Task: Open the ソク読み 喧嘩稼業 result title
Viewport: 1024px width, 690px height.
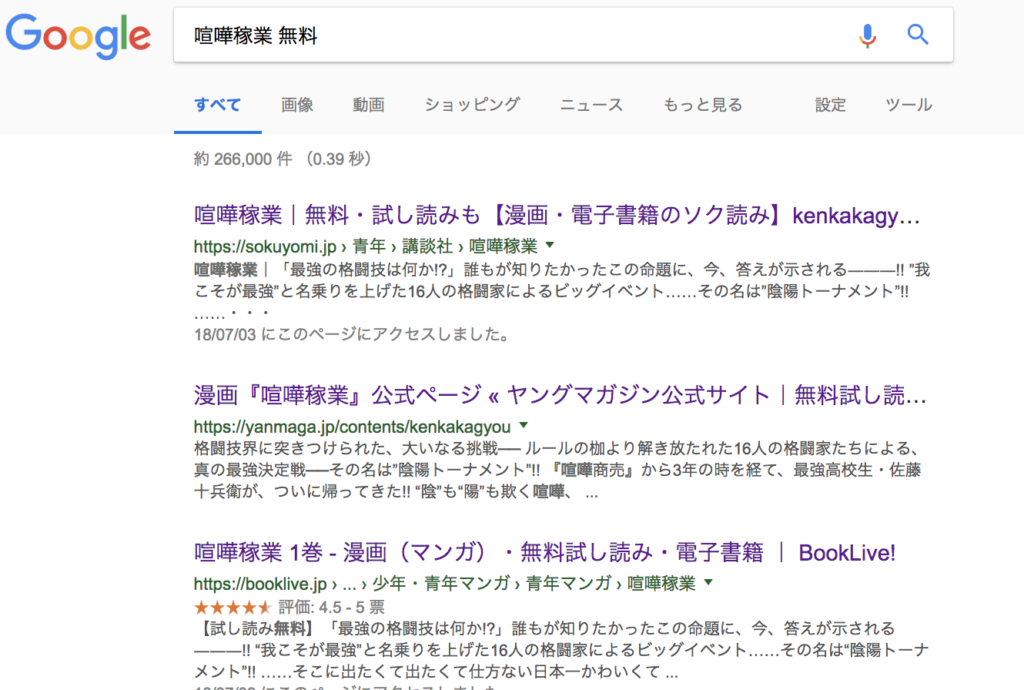Action: (x=556, y=215)
